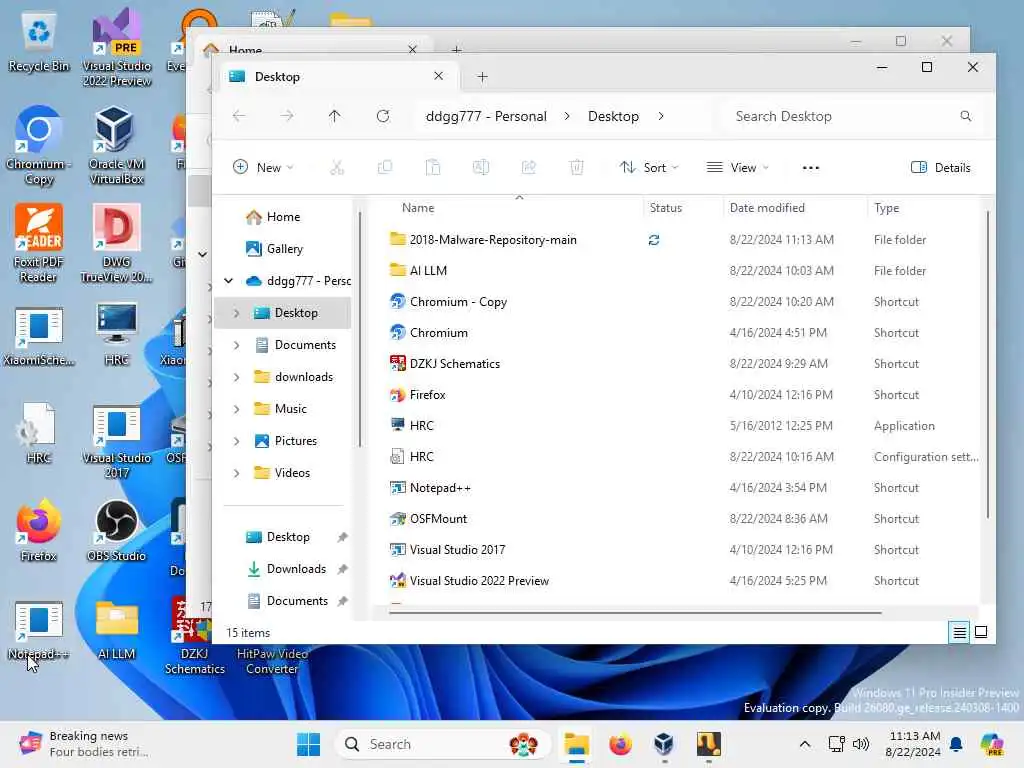Add a new tab
The width and height of the screenshot is (1024, 768).
[x=482, y=76]
